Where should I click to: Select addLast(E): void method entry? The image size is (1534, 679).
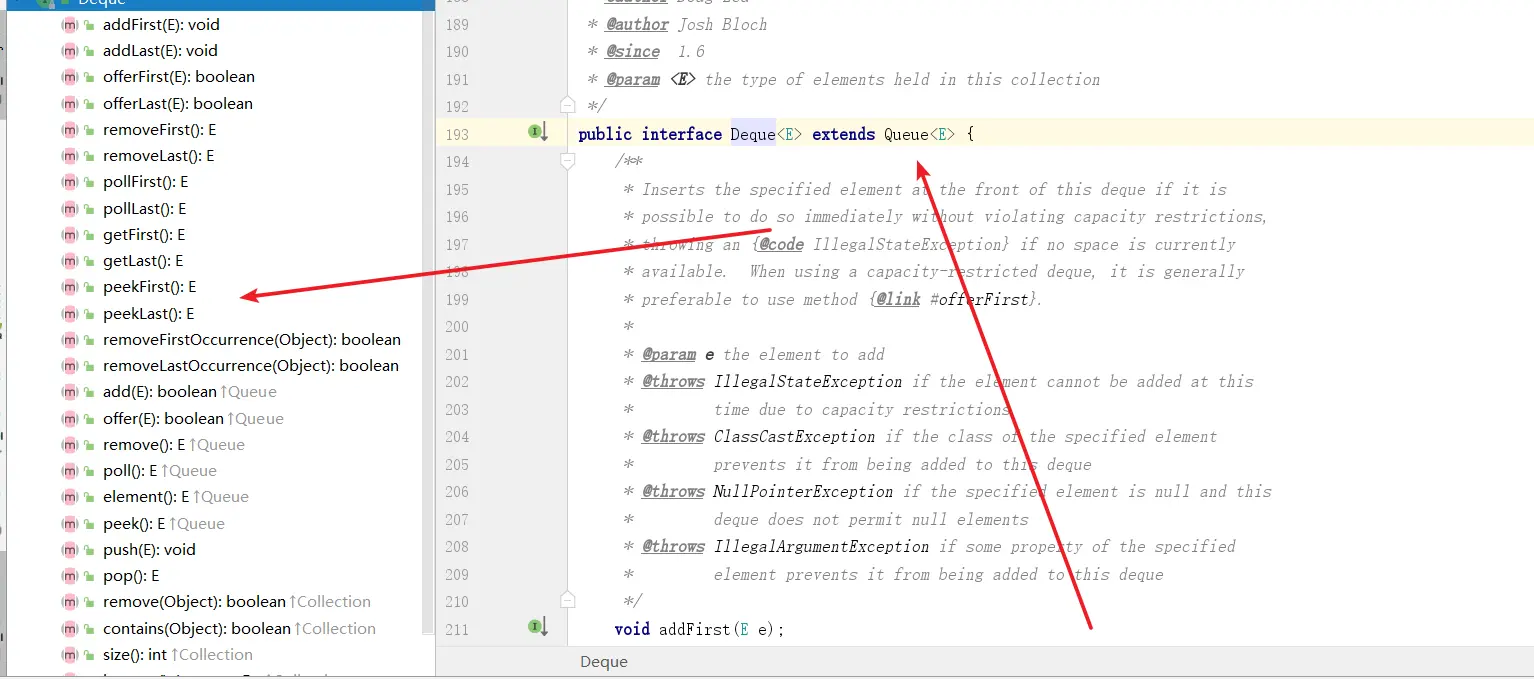pyautogui.click(x=160, y=50)
